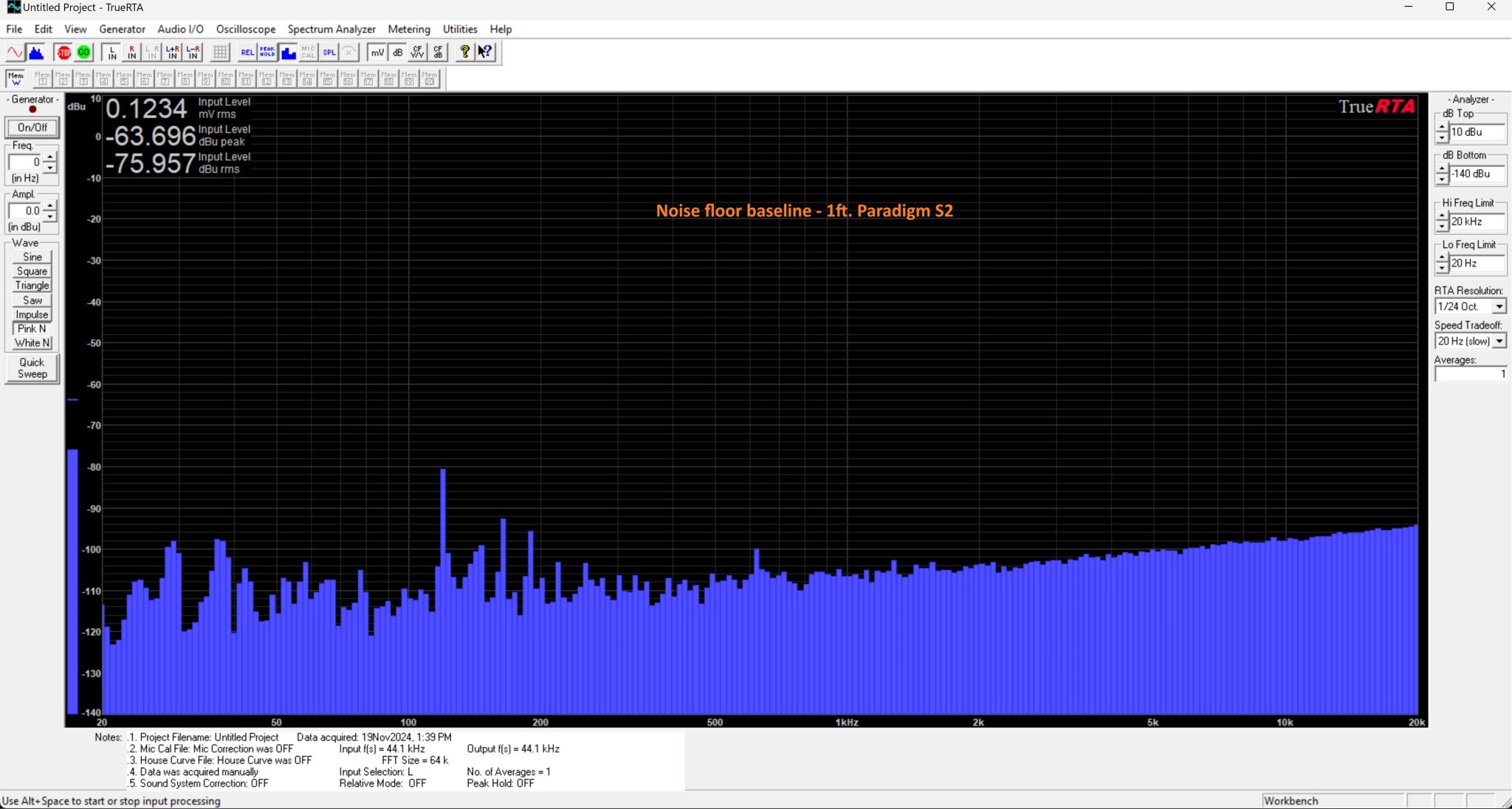Open the Spectrum Analyzer menu

point(331,29)
